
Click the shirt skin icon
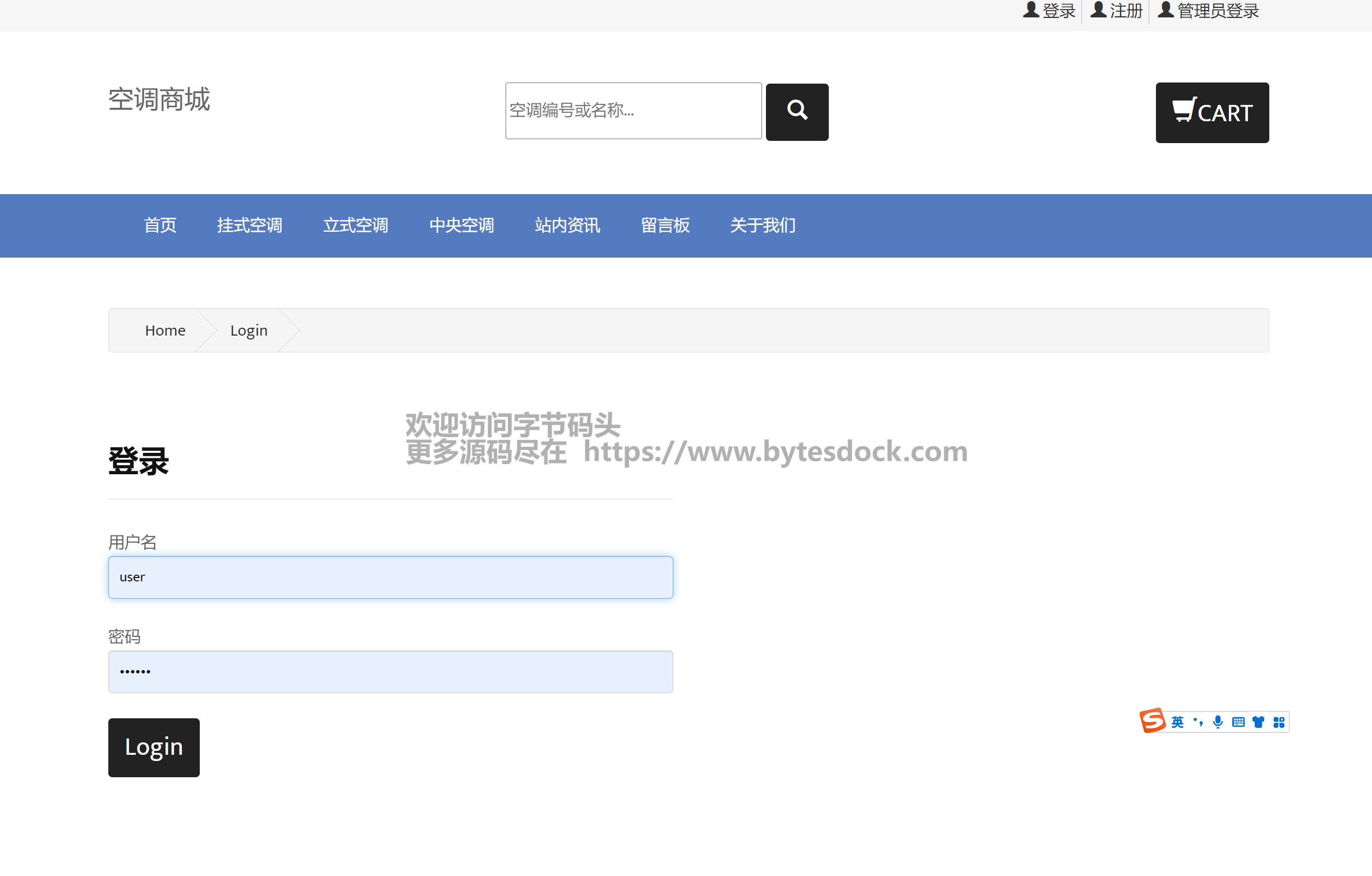tap(1258, 722)
